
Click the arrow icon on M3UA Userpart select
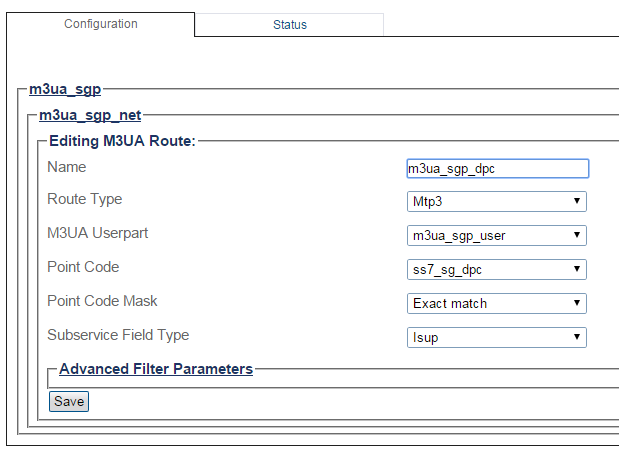pyautogui.click(x=577, y=235)
